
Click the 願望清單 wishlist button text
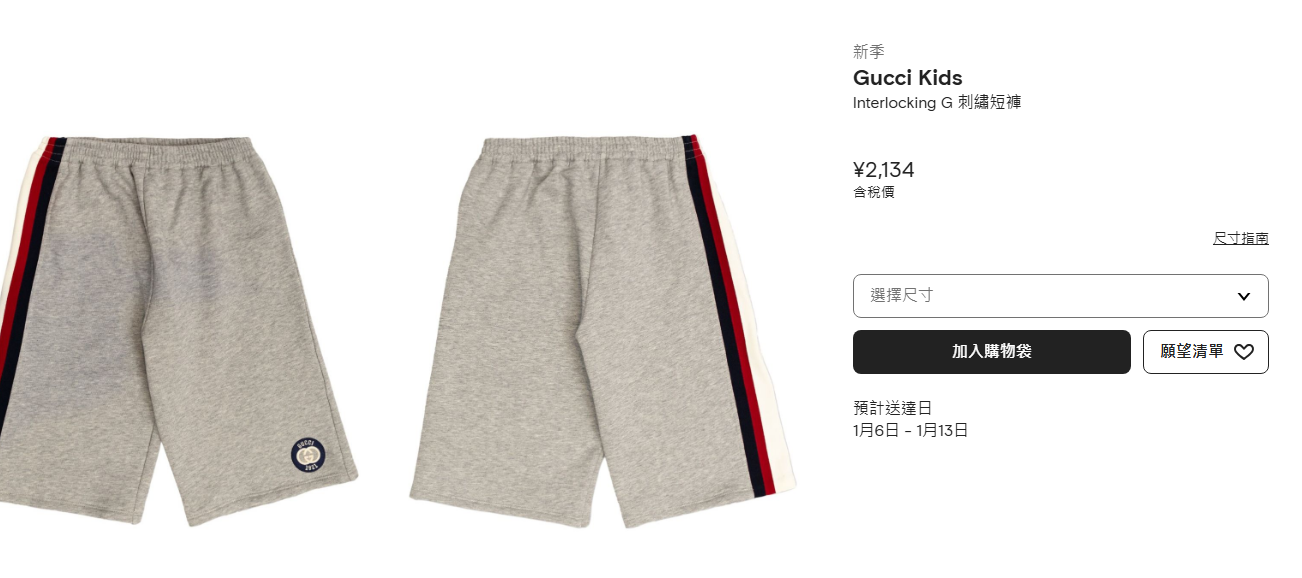[x=1192, y=352]
